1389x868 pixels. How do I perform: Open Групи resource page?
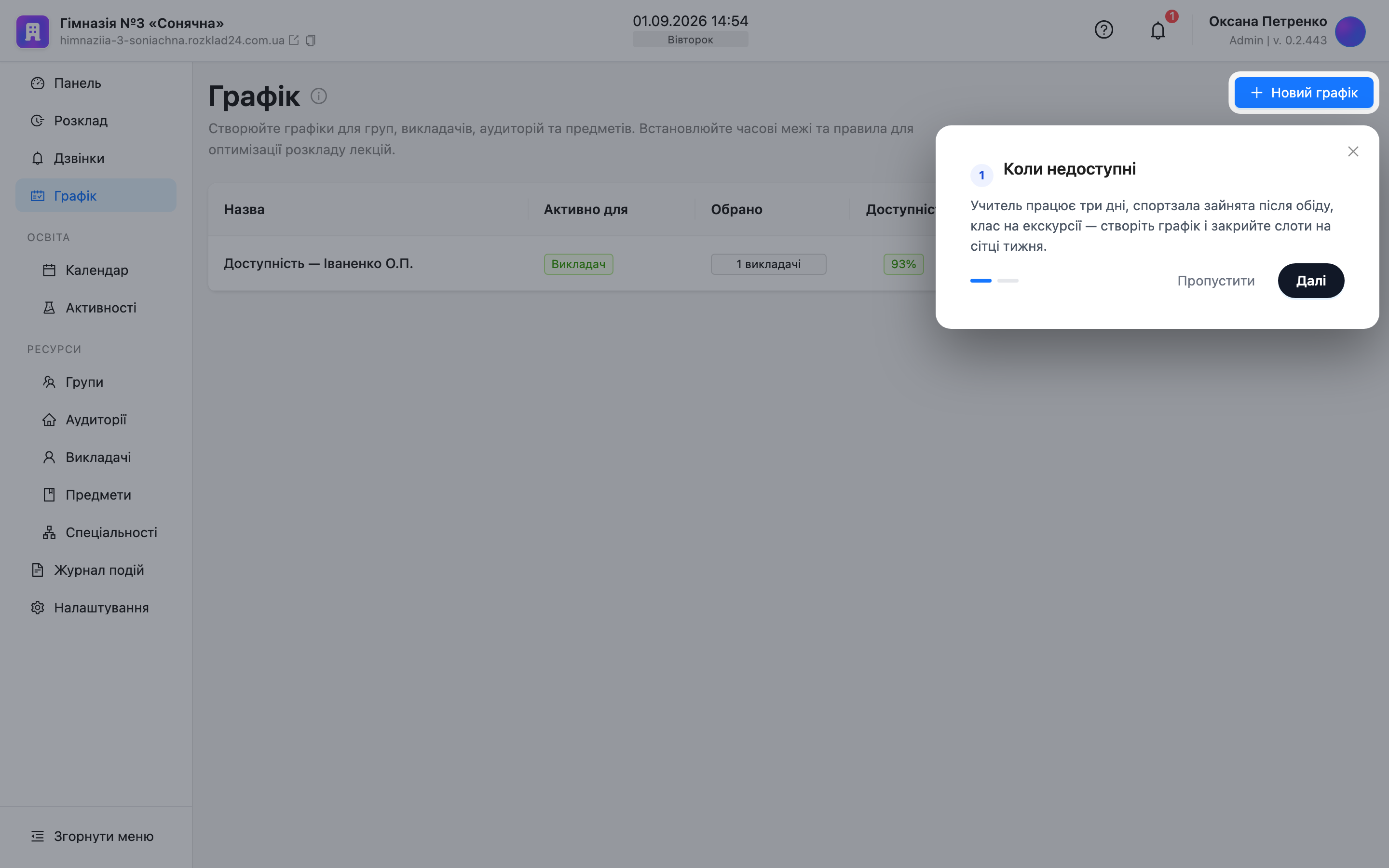click(96, 382)
